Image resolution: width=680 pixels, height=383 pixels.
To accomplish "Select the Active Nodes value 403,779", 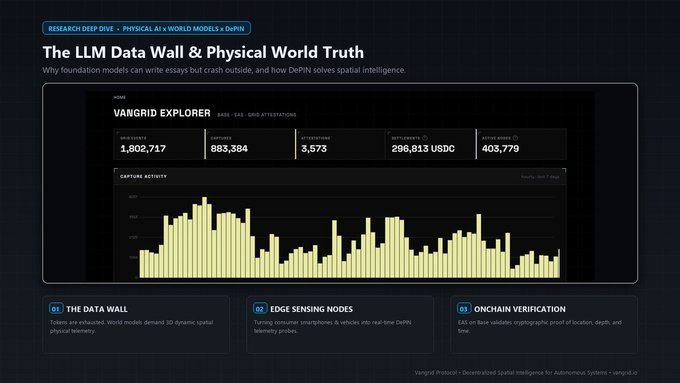I will 500,149.
